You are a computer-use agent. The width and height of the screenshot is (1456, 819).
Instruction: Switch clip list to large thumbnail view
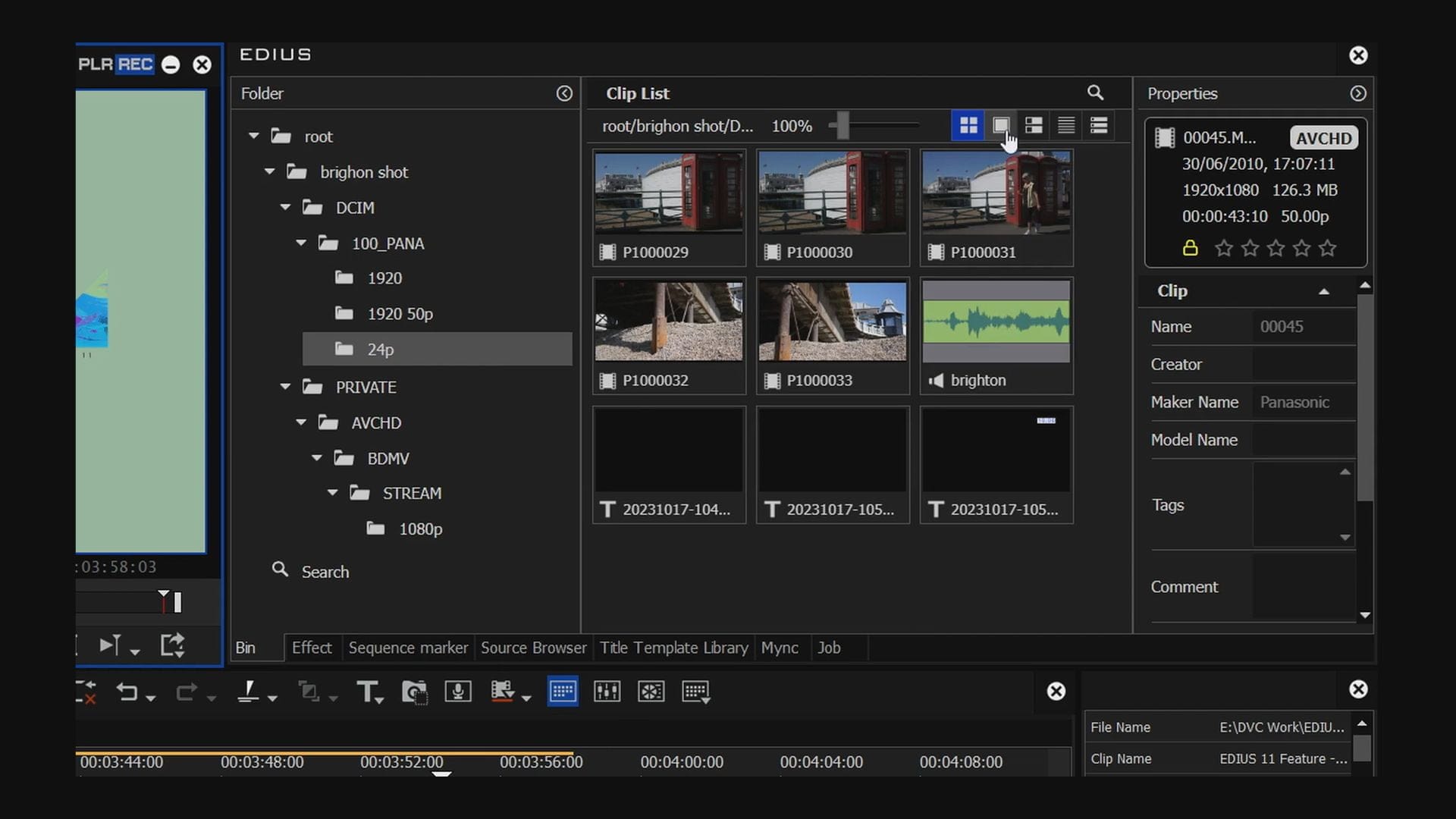tap(1001, 125)
